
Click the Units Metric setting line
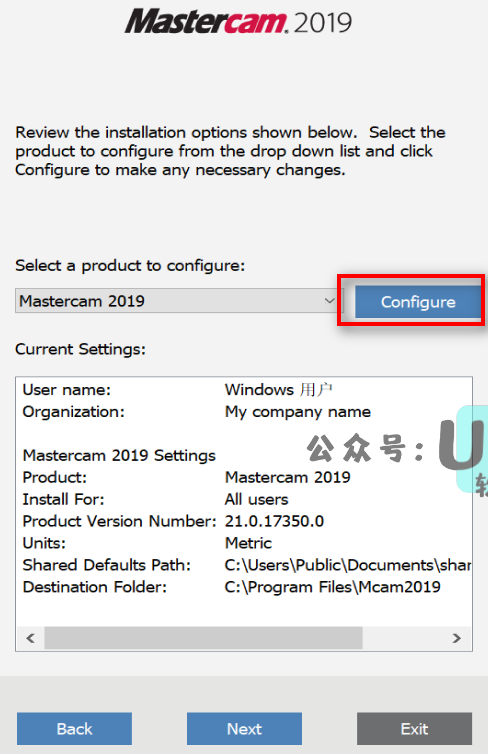click(x=147, y=543)
